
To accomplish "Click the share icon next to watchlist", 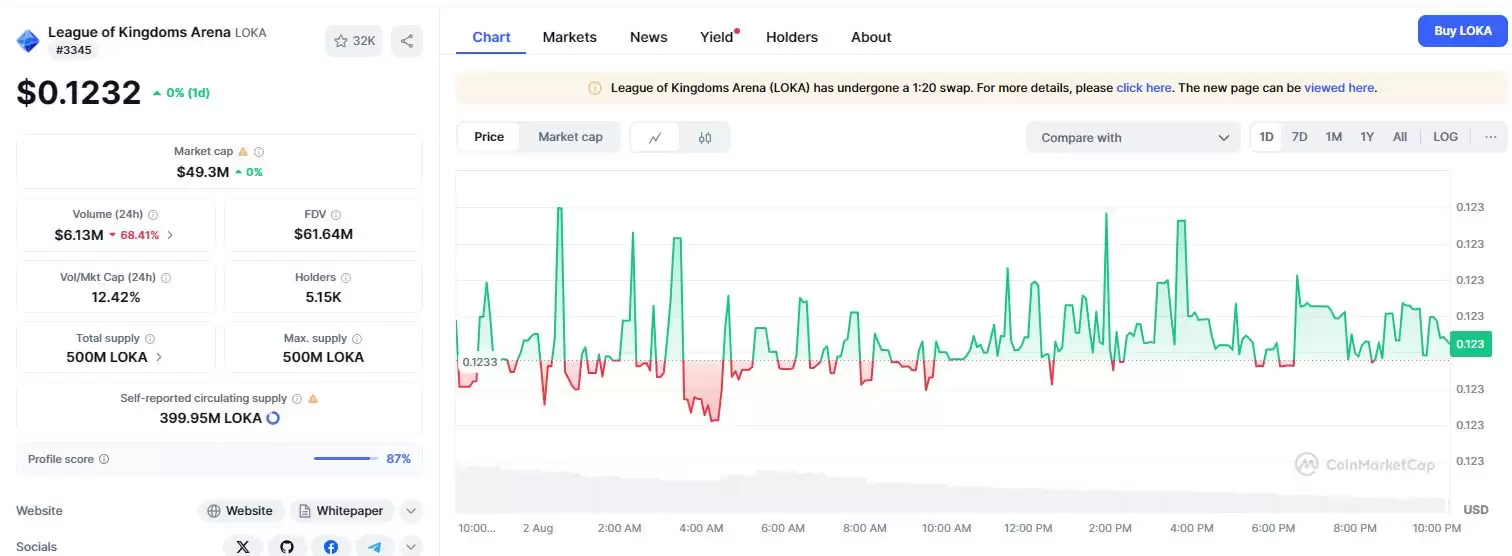I will coord(407,41).
